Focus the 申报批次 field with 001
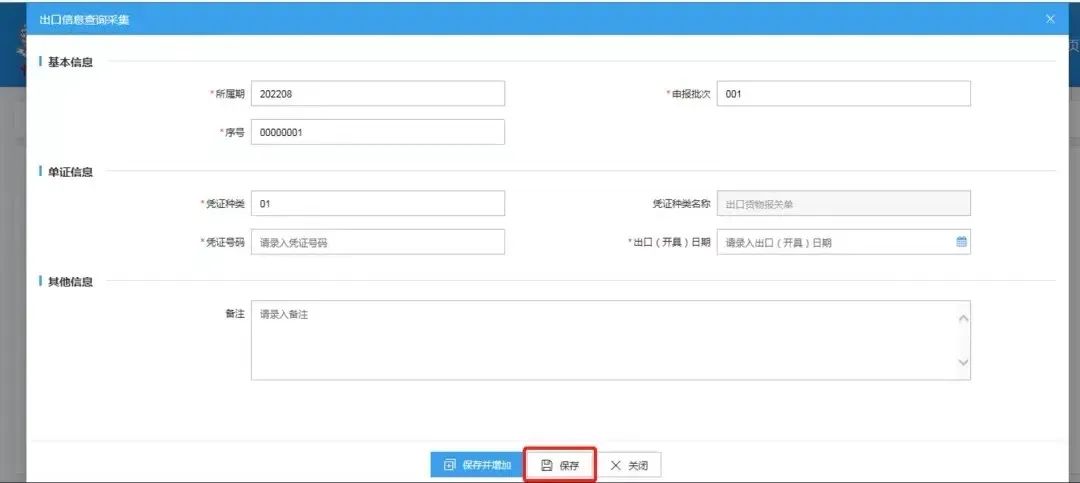1080x483 pixels. tap(844, 94)
